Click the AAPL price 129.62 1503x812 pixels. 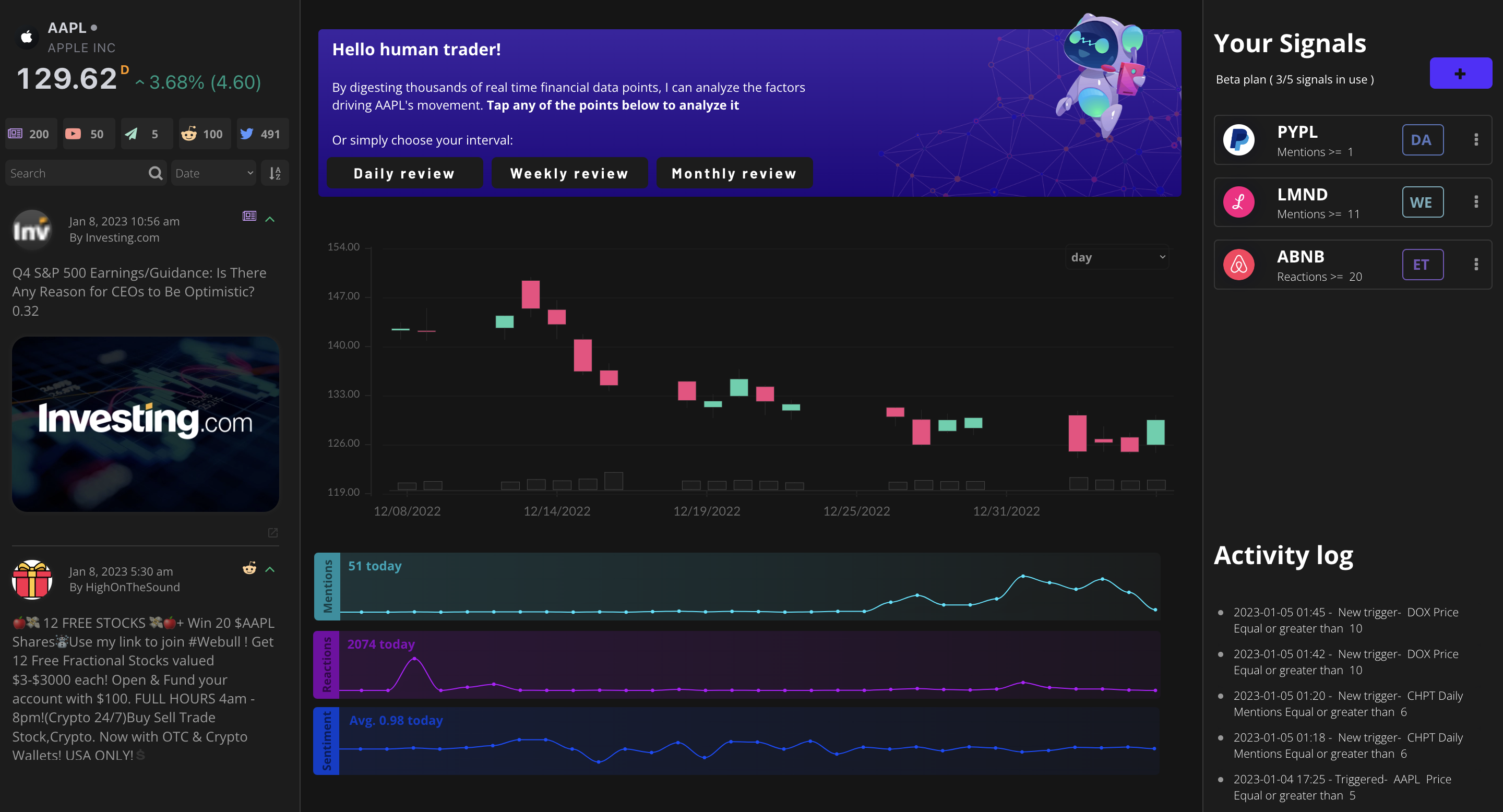[x=67, y=79]
